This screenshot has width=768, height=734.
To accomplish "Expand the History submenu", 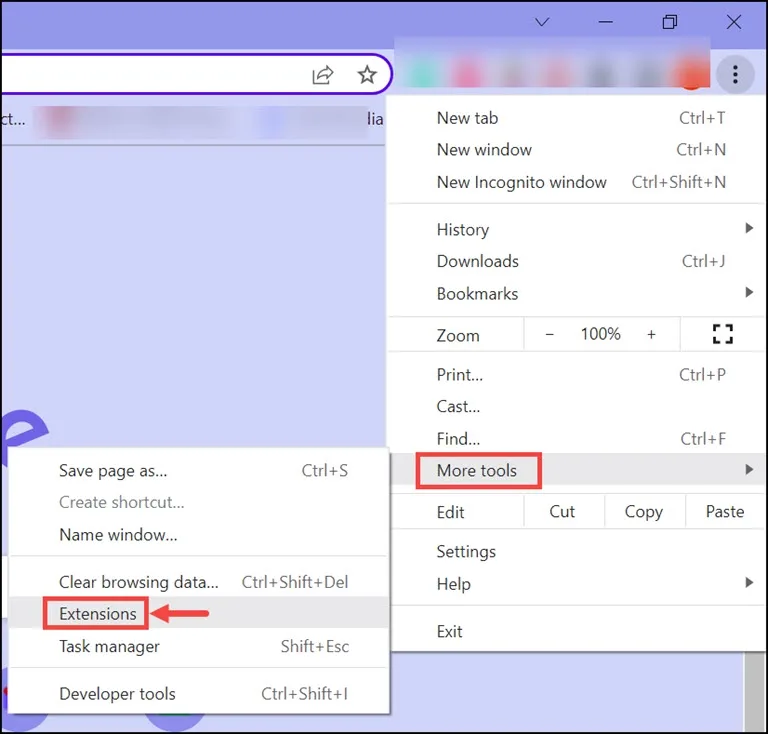I will pyautogui.click(x=577, y=229).
